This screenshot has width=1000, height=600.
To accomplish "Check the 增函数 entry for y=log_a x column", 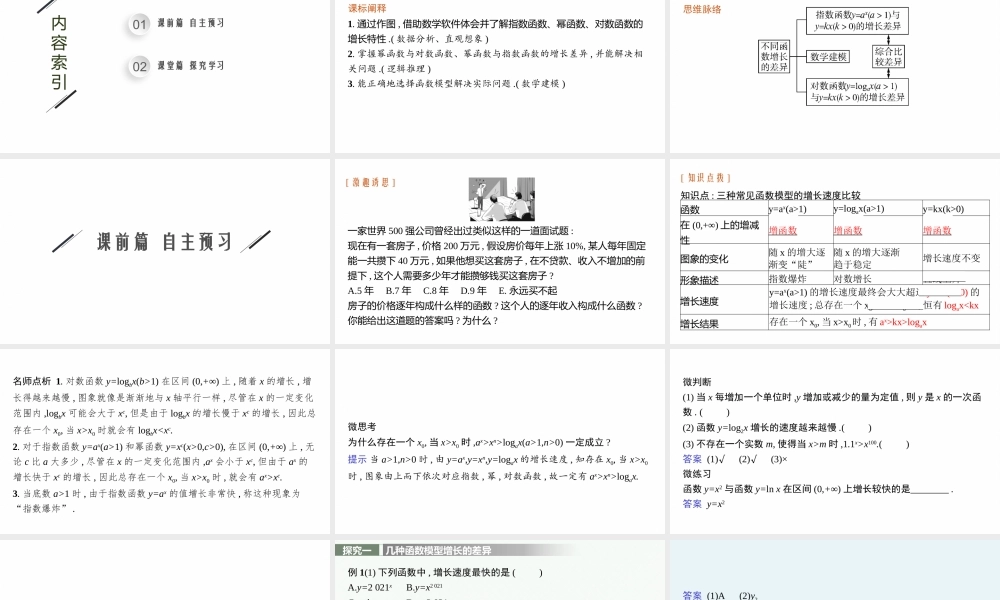I will 848,231.
